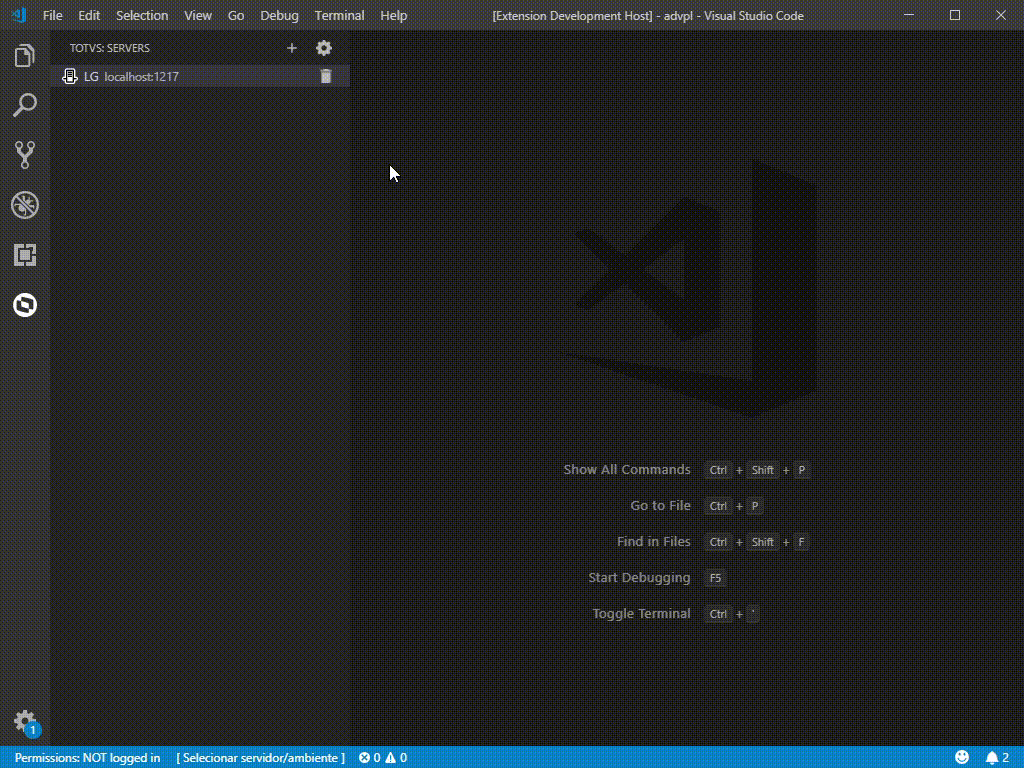
Task: Click Permissions: NOT logged in status item
Action: point(88,758)
